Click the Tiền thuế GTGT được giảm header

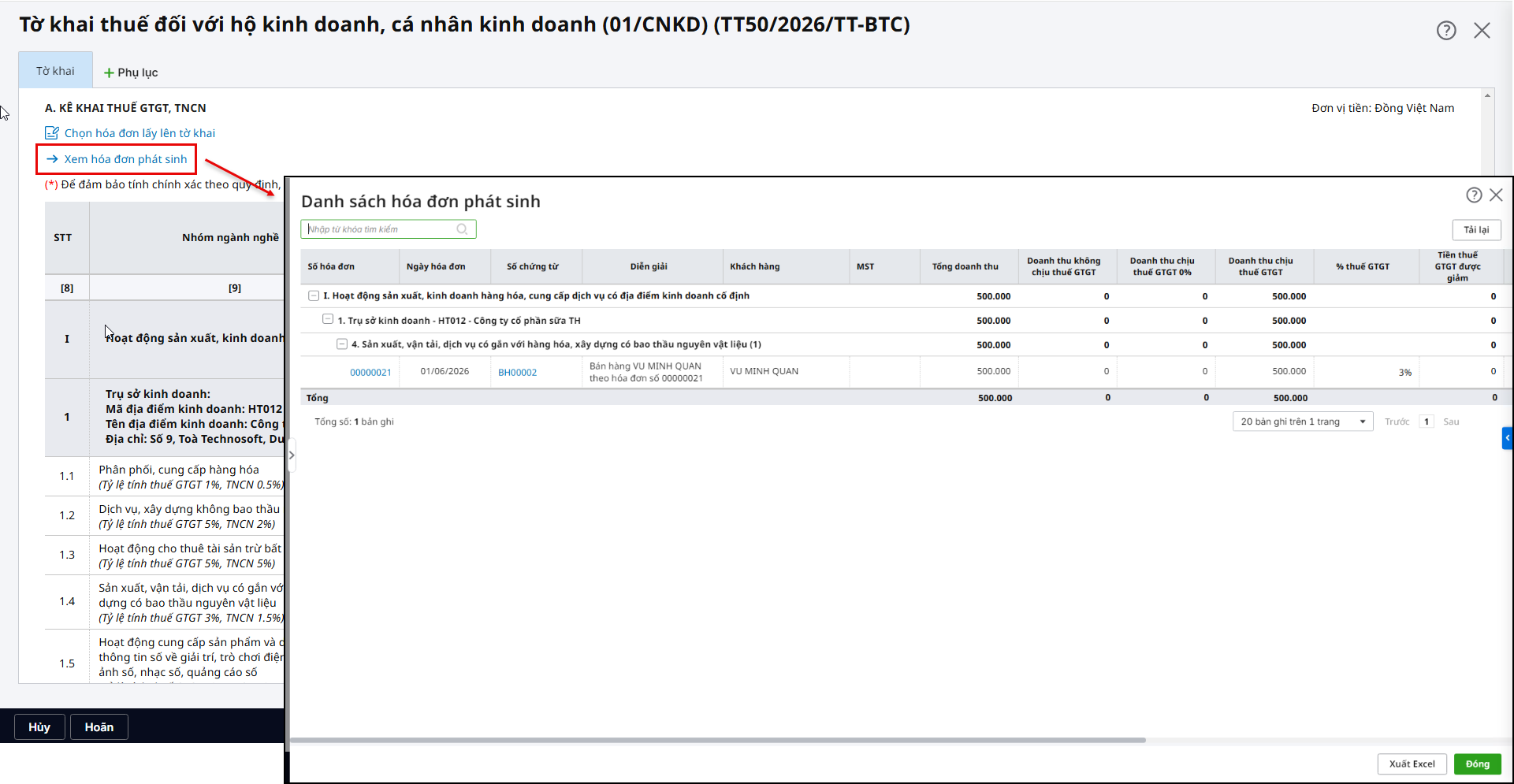[1460, 267]
